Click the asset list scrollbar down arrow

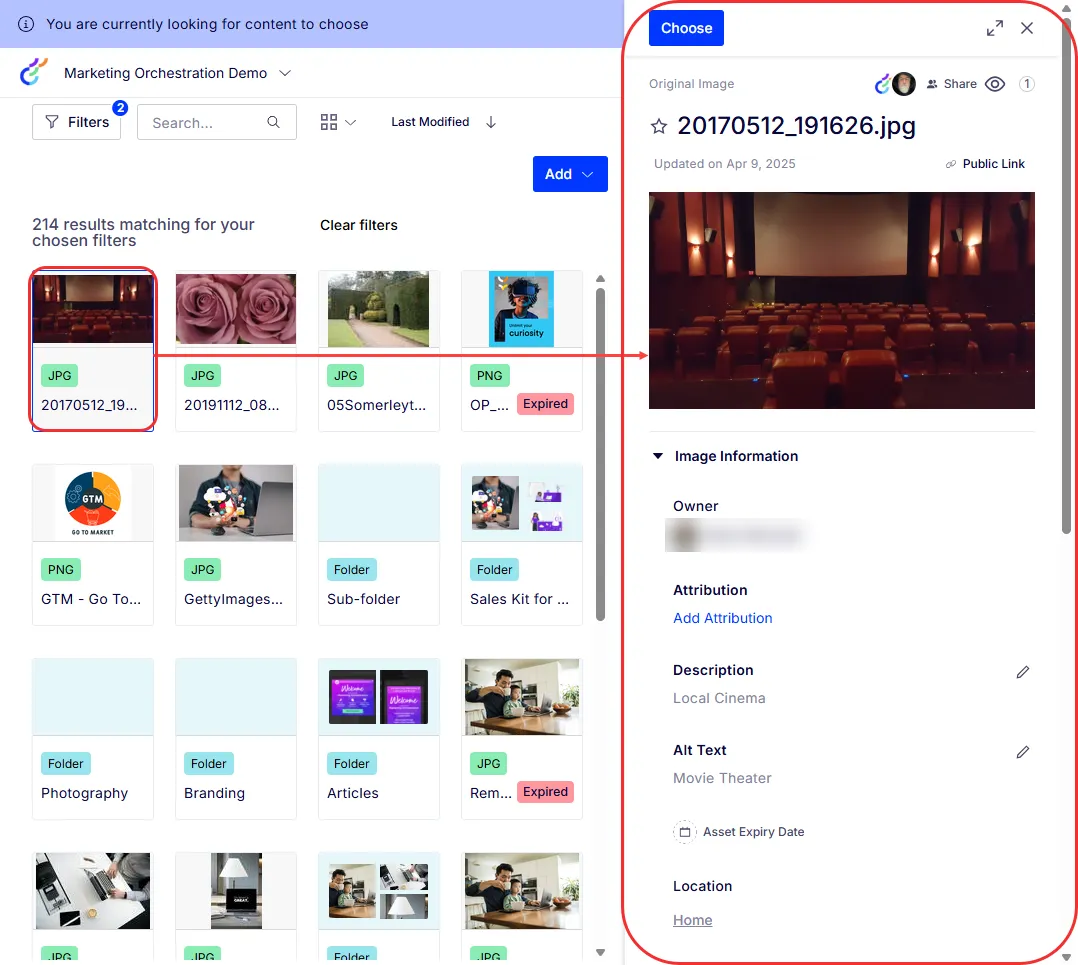pos(600,953)
